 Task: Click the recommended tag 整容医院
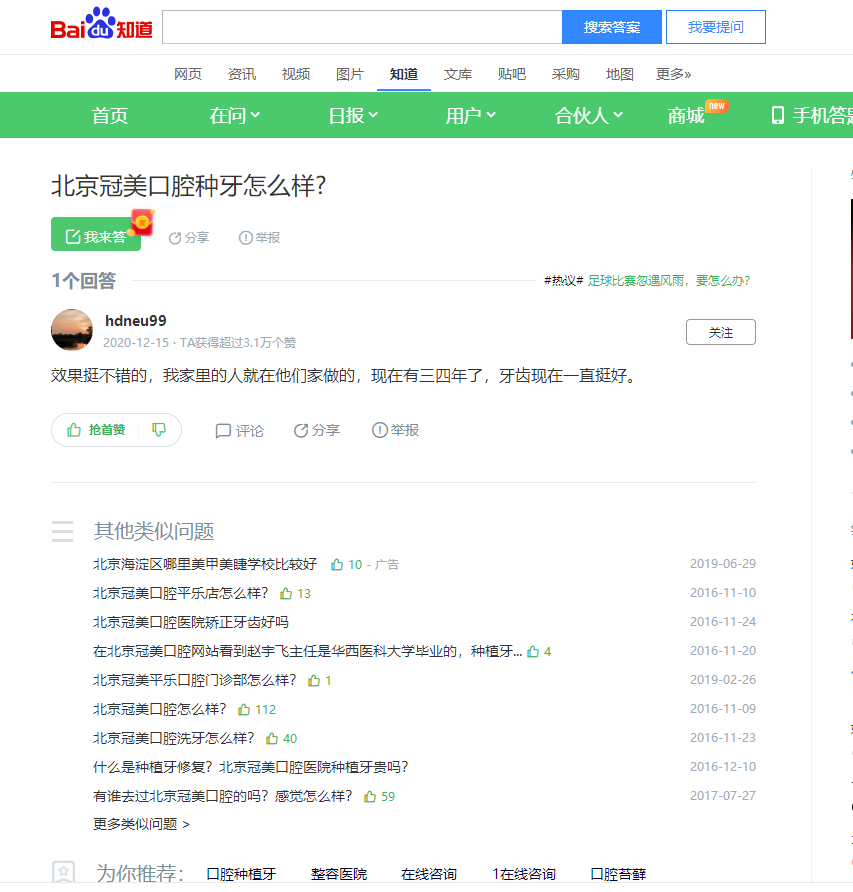(x=339, y=874)
